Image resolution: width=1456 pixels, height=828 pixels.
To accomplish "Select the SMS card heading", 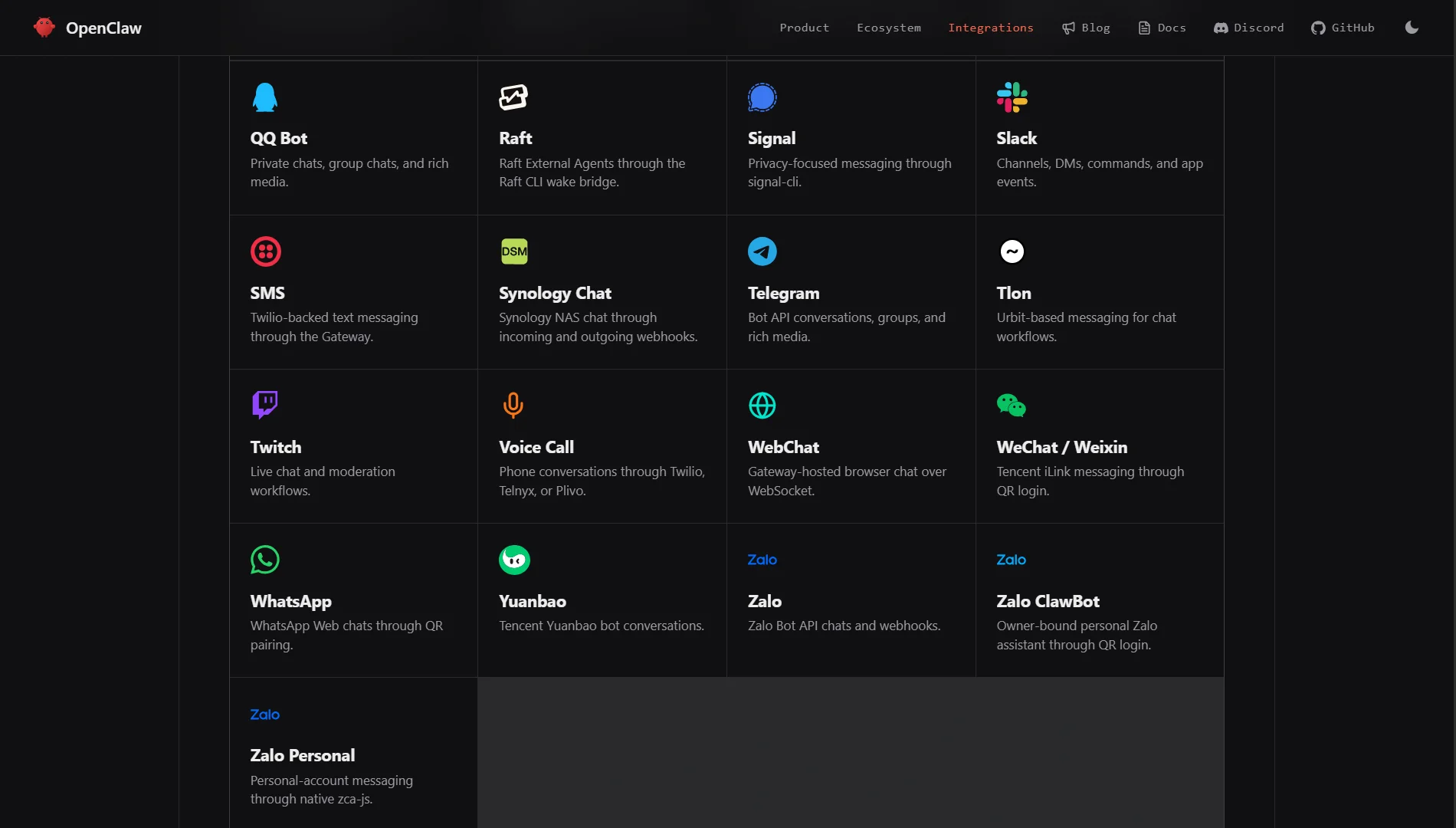I will (267, 293).
